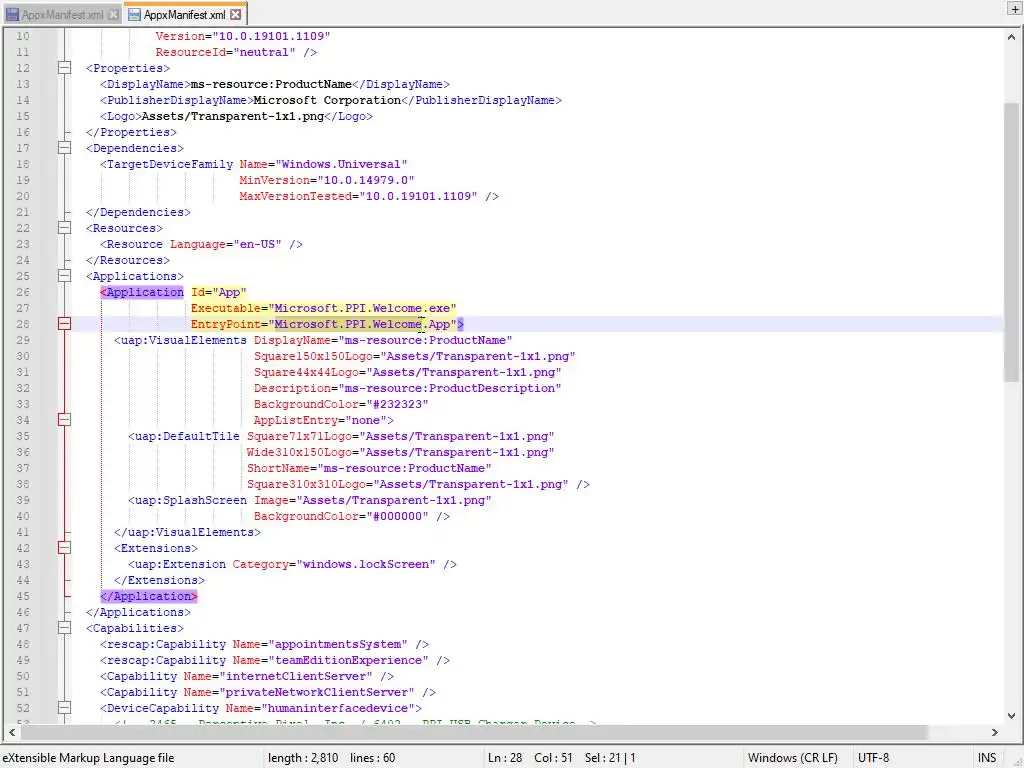Click the vertical scrollbar thumb
Screen dimensions: 1024x768
(x=1012, y=242)
